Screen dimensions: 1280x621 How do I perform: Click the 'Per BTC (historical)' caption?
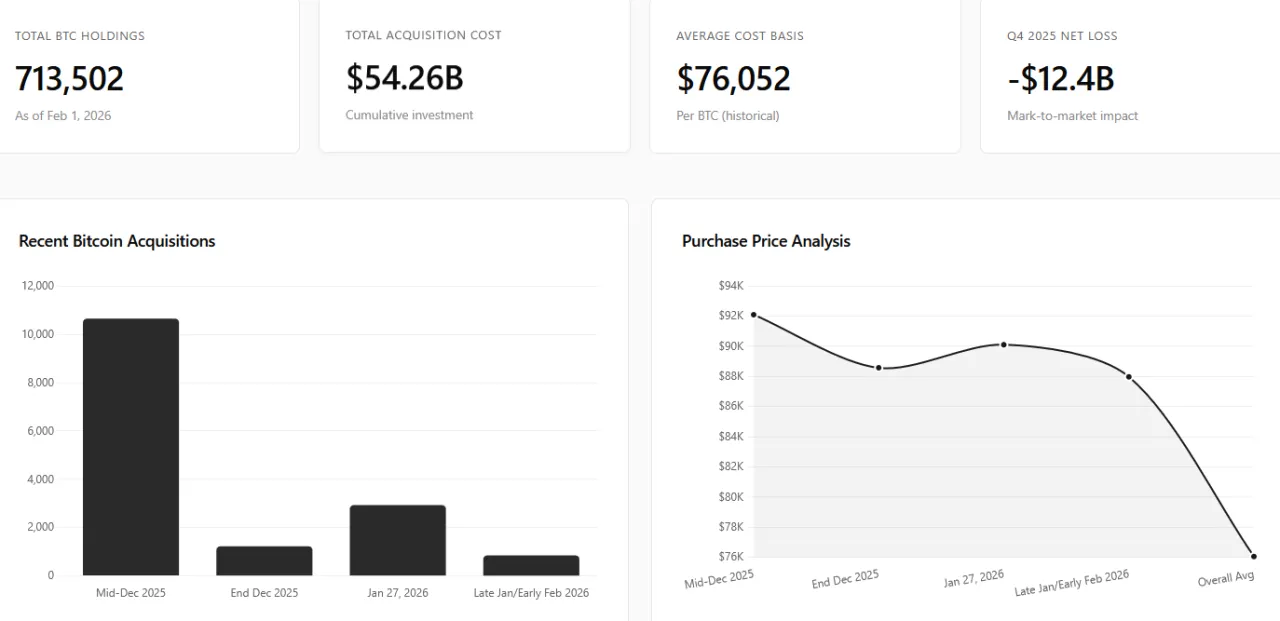(727, 116)
